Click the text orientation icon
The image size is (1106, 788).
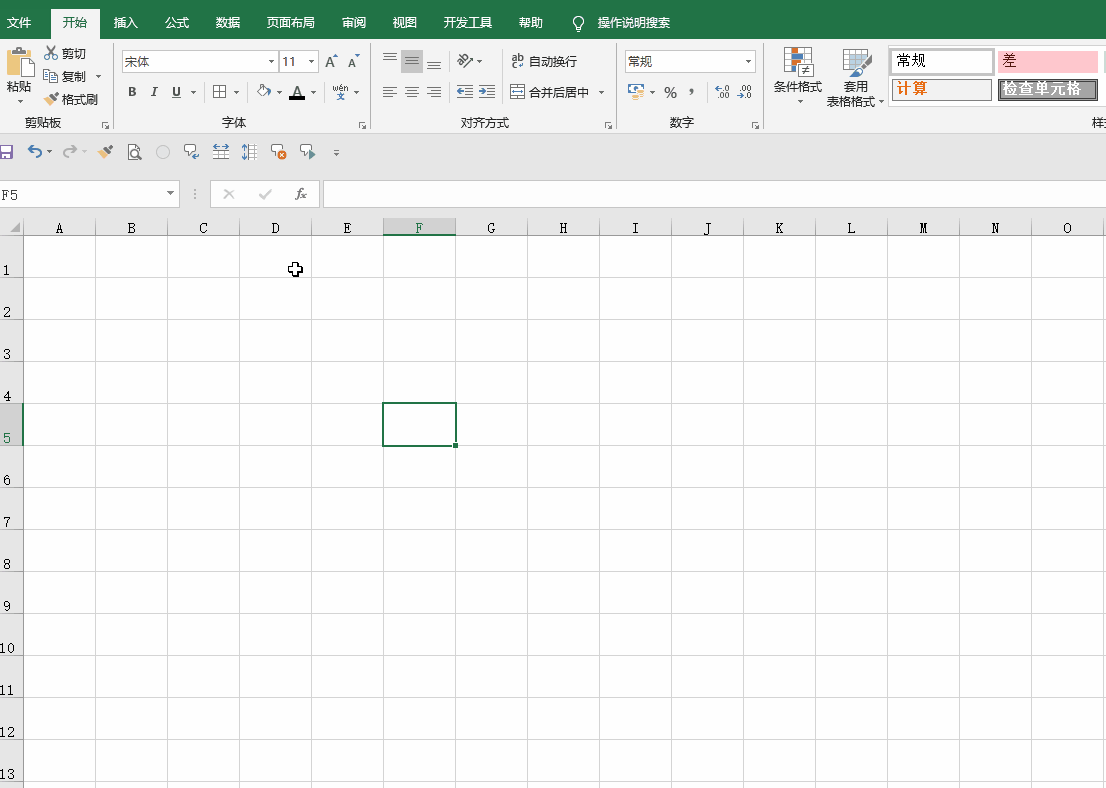coord(465,61)
